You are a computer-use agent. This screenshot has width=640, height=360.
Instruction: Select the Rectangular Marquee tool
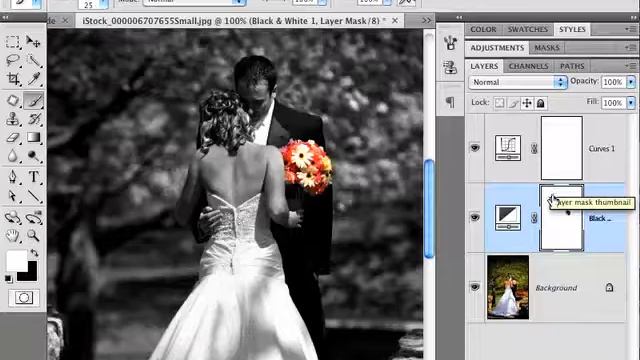12,42
